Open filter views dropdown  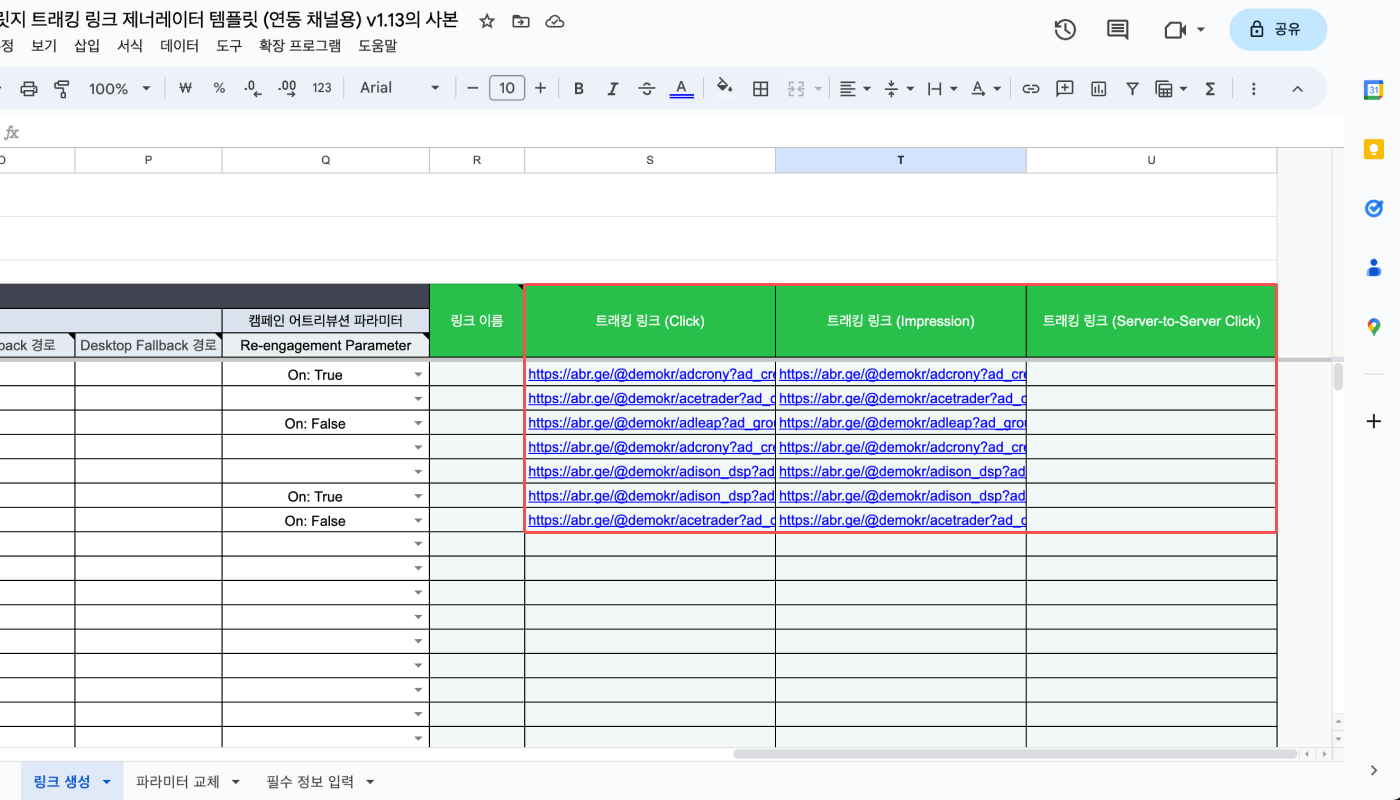(1171, 89)
